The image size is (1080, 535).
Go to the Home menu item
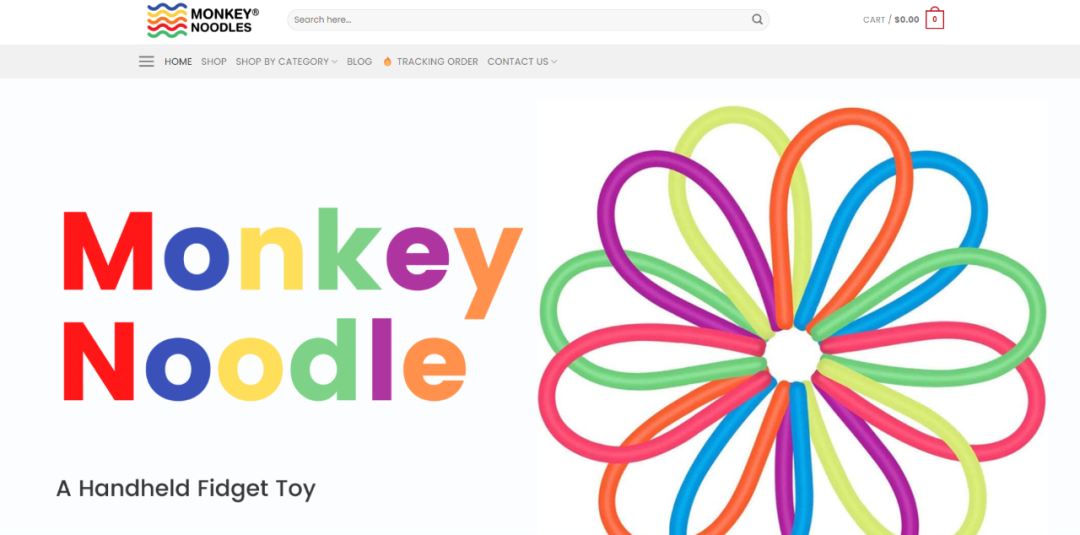(x=178, y=61)
